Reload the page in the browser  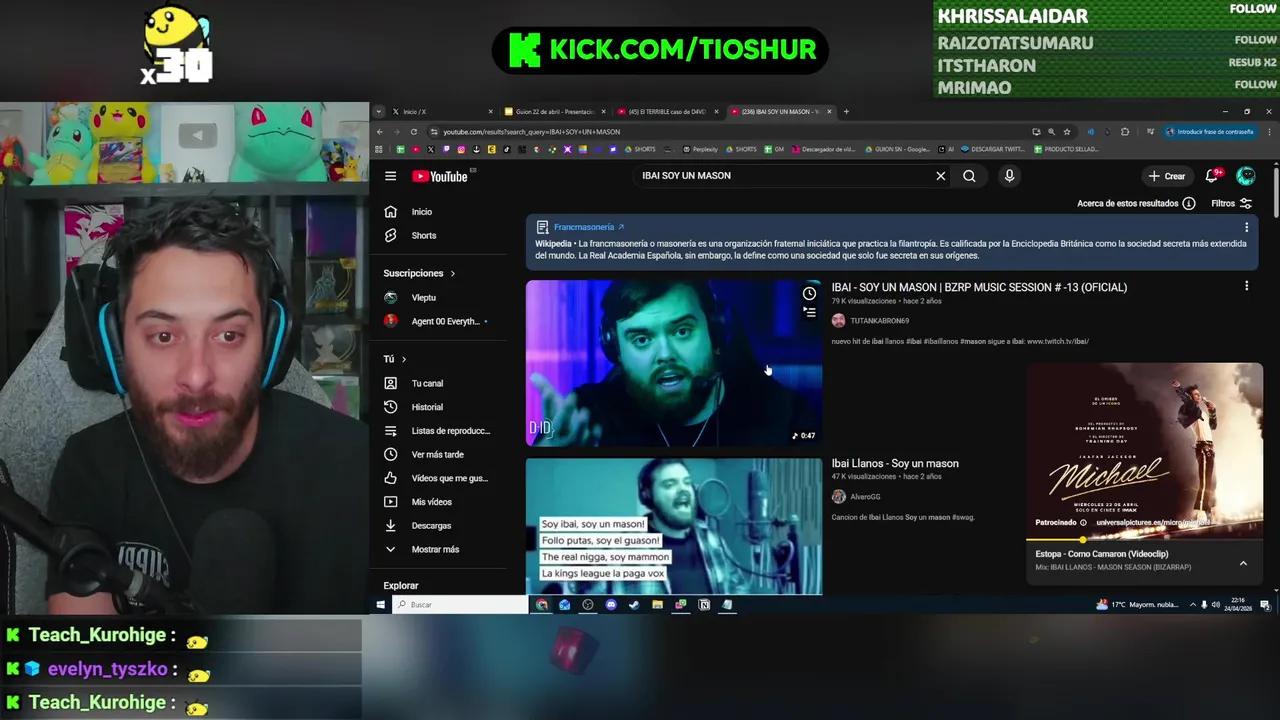coord(413,132)
